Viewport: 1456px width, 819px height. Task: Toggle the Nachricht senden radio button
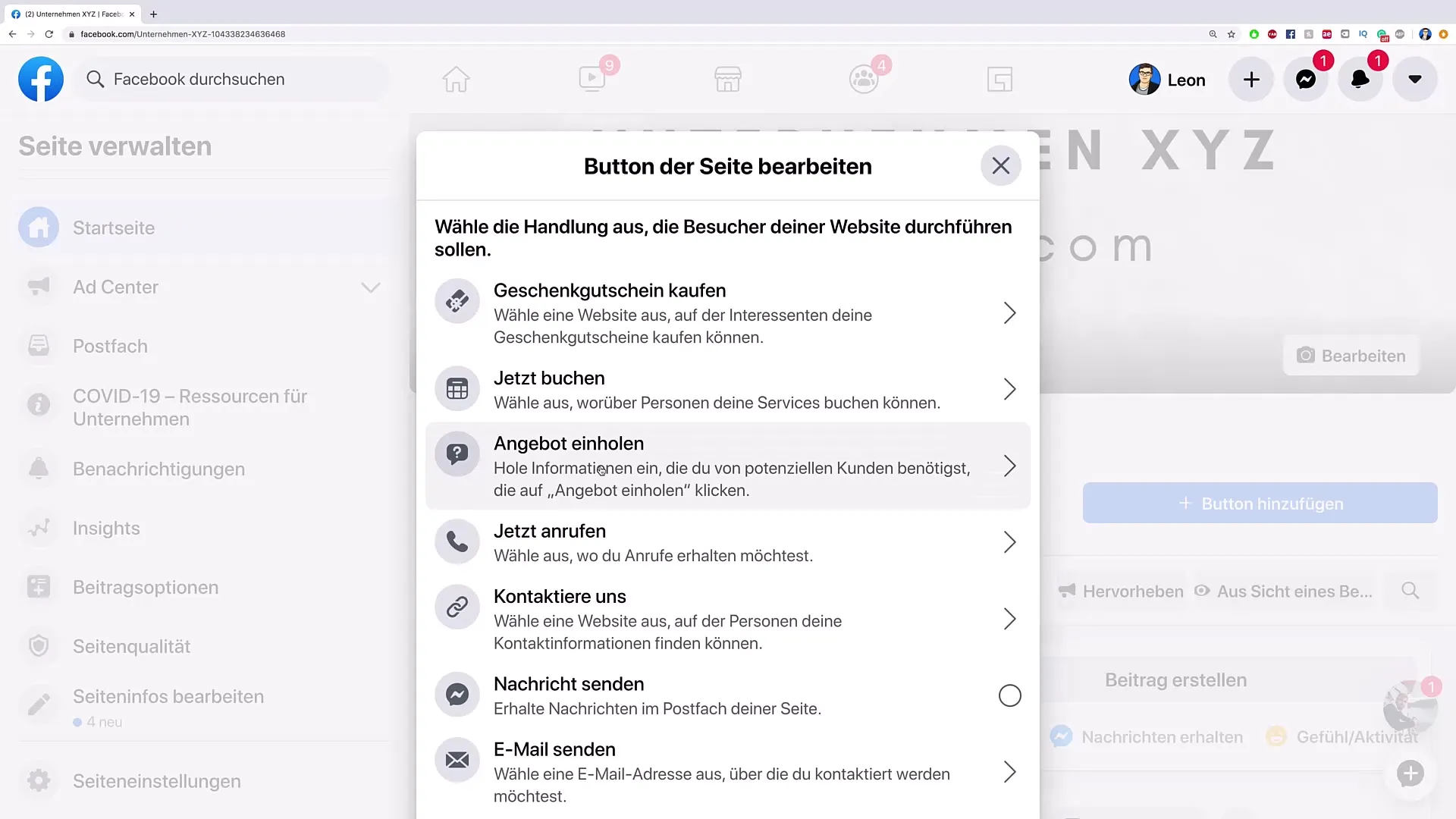click(x=1009, y=695)
